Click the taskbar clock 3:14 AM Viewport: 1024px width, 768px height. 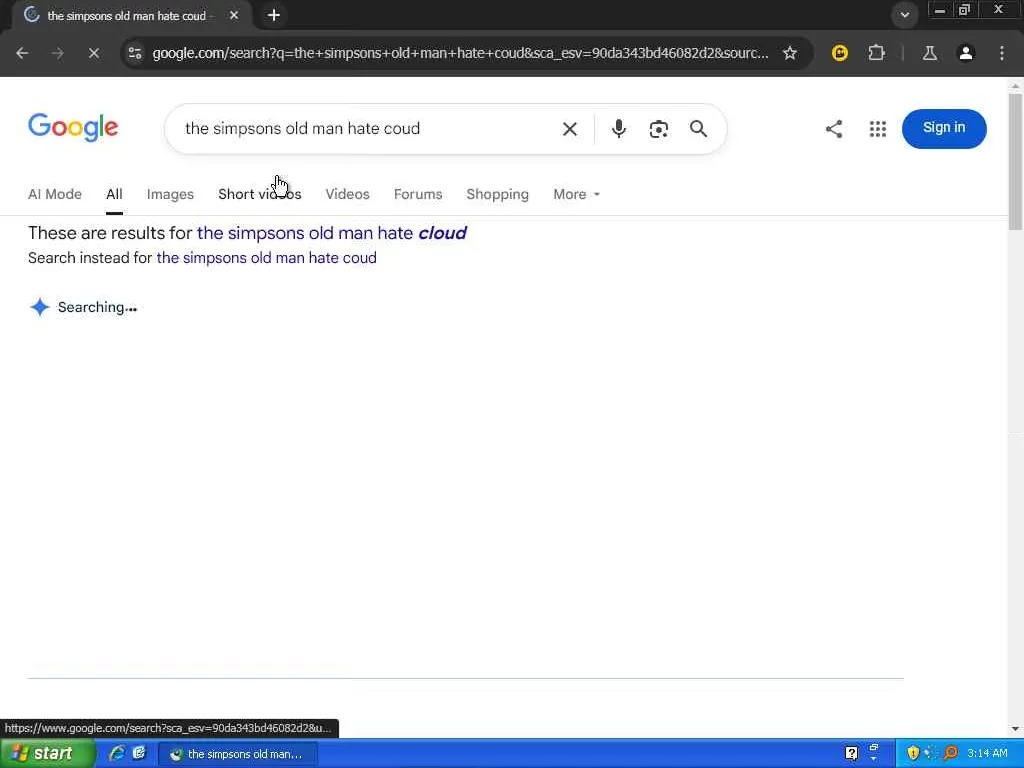coord(987,754)
